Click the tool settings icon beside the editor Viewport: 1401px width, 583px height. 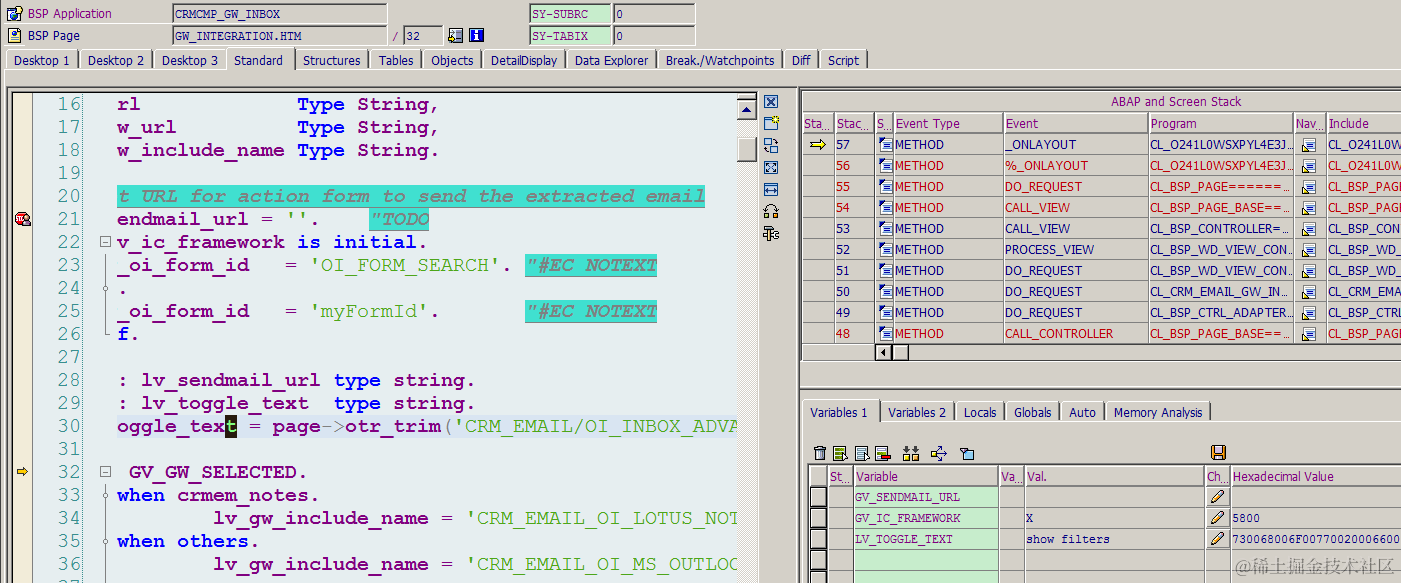[771, 233]
